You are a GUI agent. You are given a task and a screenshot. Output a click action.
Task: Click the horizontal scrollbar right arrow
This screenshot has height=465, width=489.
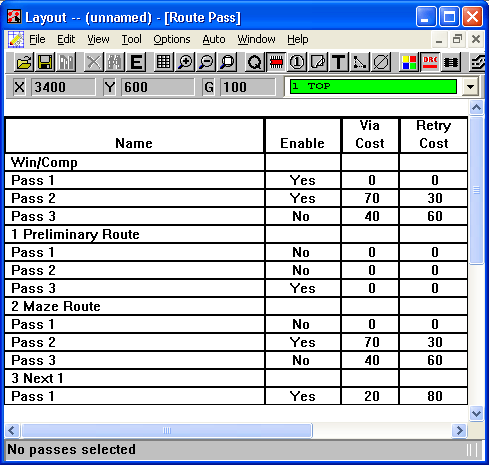(459, 430)
